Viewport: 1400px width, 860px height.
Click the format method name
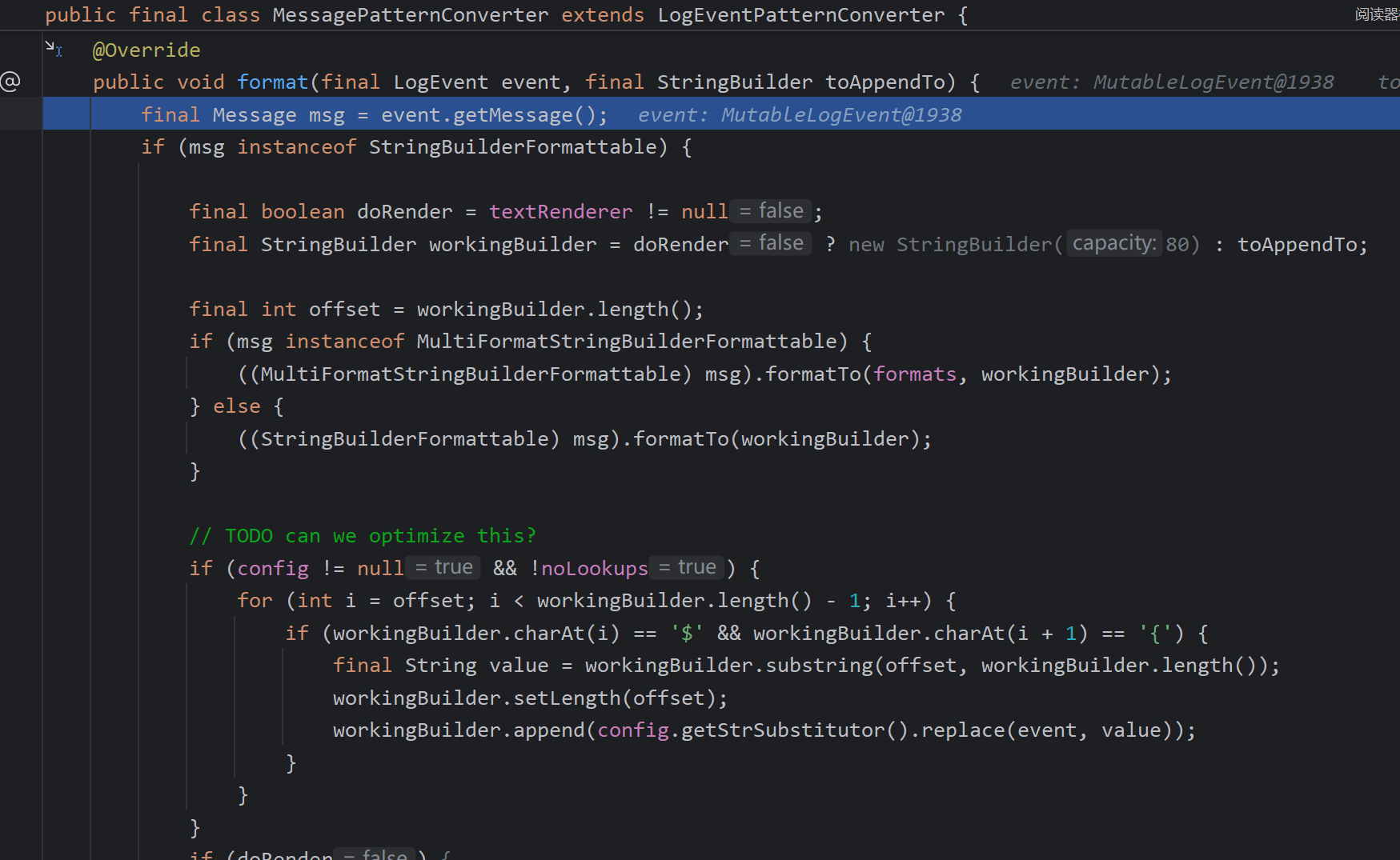pos(273,82)
